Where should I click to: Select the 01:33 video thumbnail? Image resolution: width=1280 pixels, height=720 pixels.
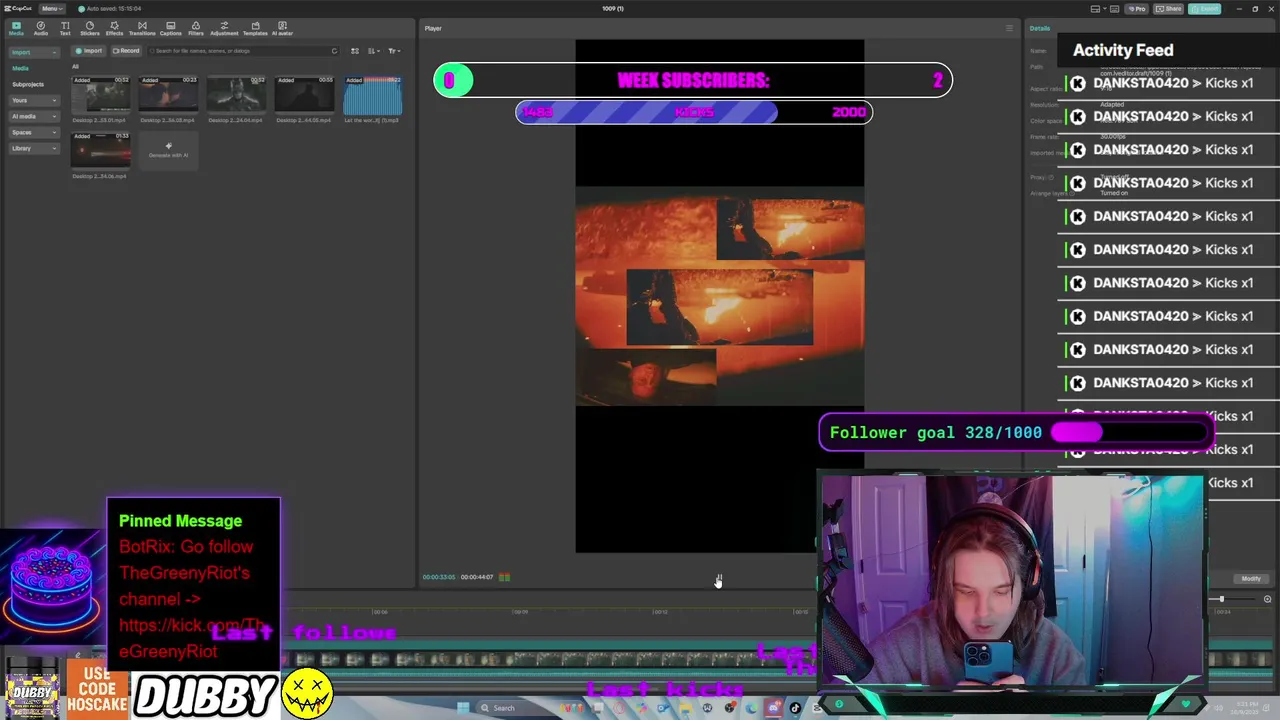tap(101, 152)
